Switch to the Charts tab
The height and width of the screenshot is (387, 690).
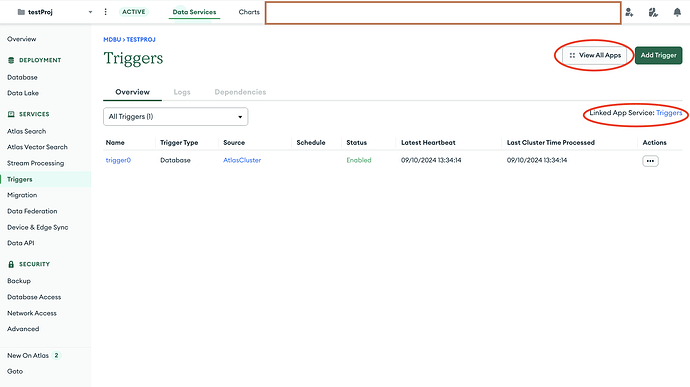[x=249, y=12]
